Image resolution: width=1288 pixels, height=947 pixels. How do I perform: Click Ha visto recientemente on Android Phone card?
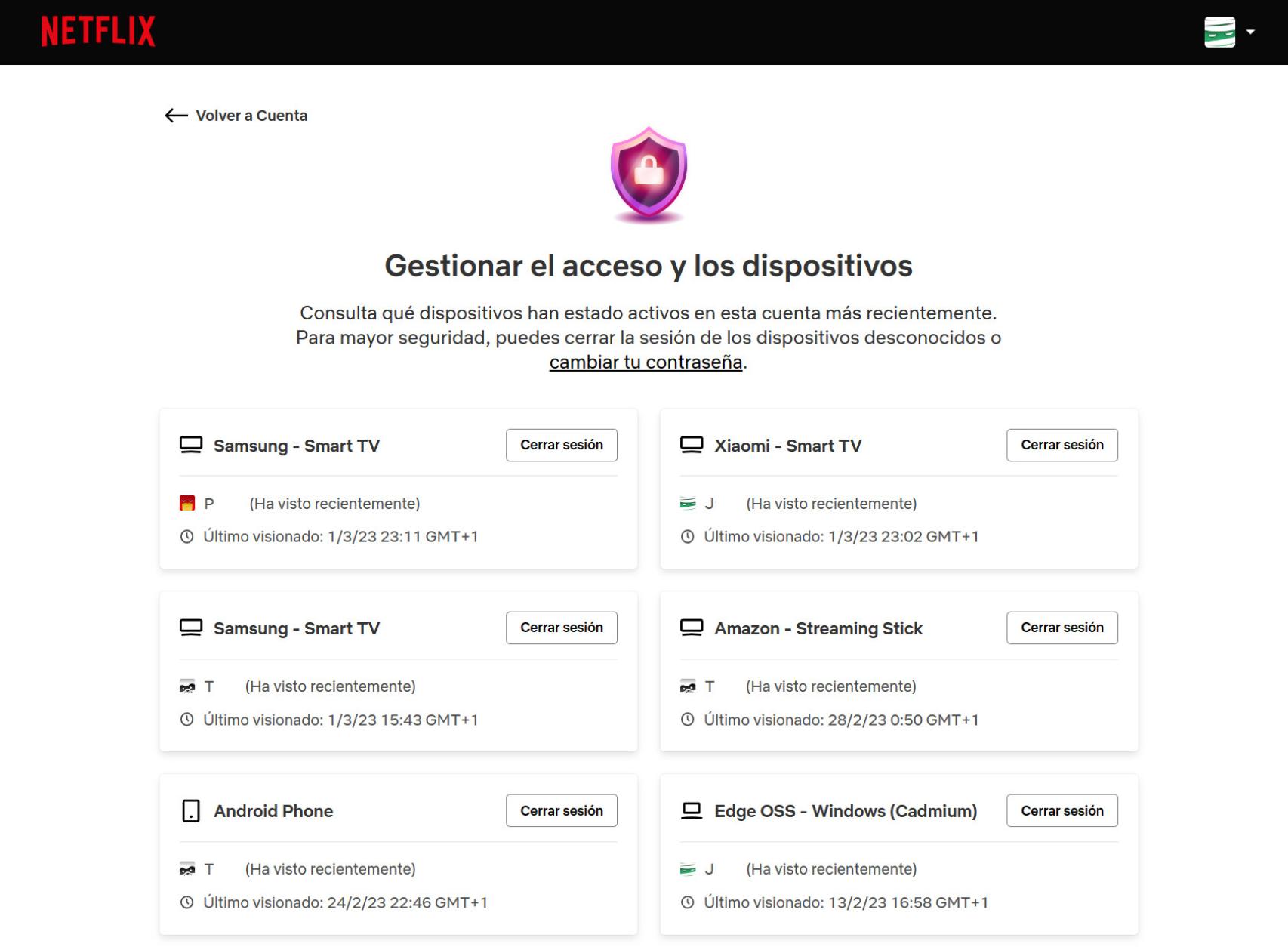(330, 869)
